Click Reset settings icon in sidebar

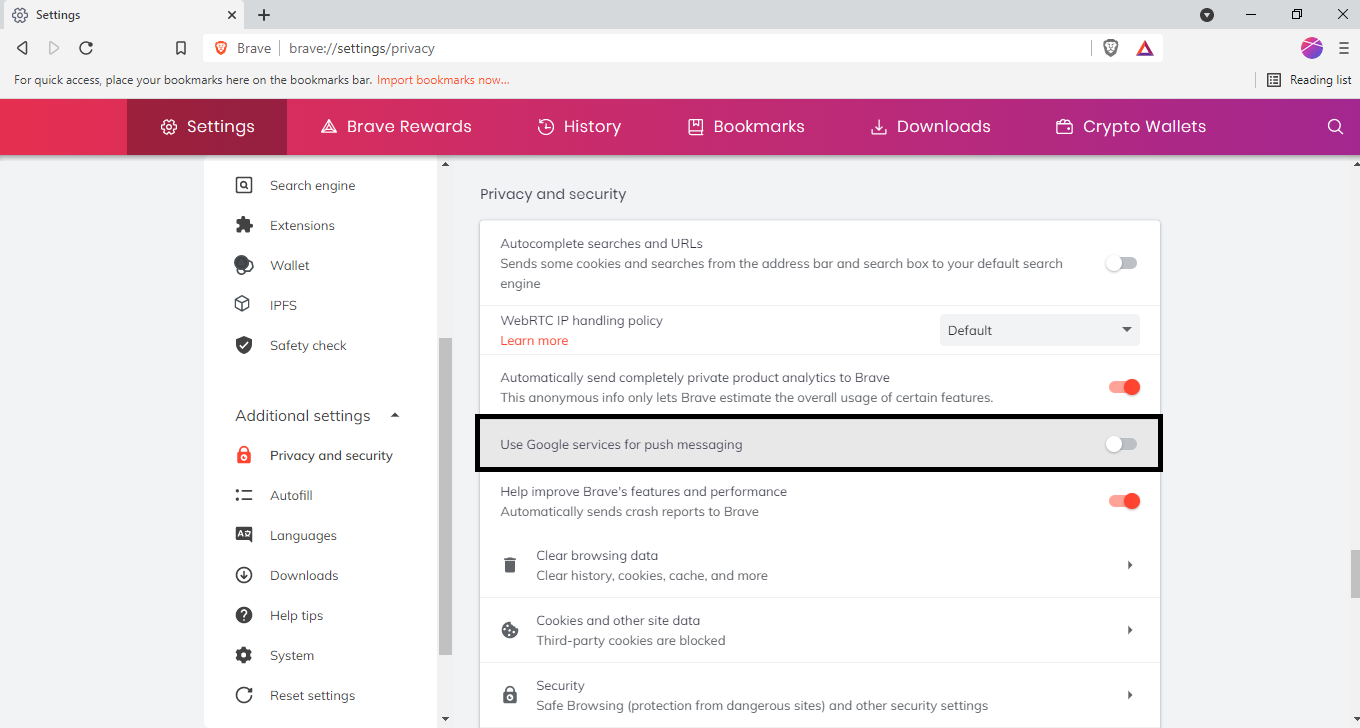pos(244,695)
